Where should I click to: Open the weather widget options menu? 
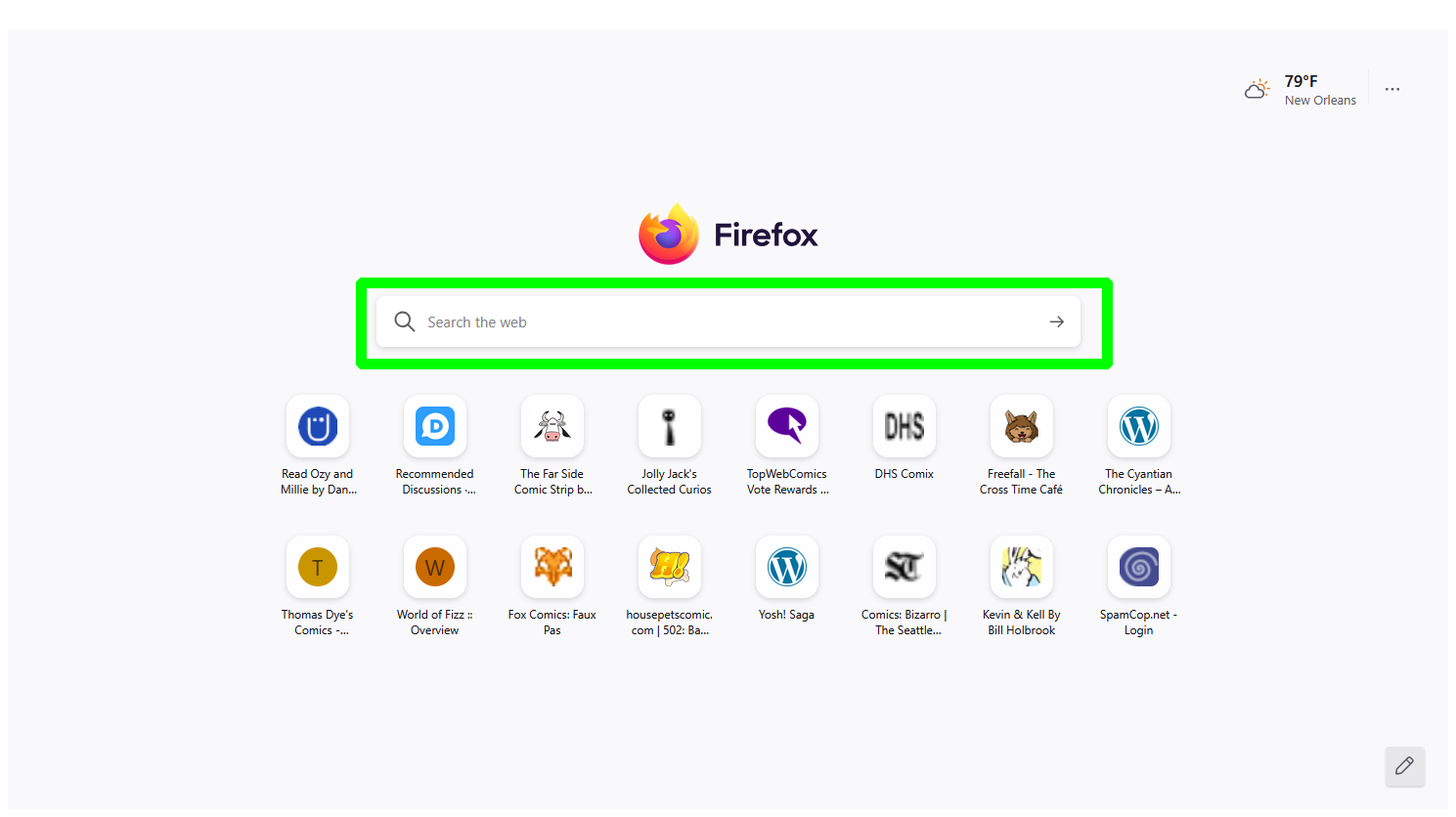point(1392,90)
